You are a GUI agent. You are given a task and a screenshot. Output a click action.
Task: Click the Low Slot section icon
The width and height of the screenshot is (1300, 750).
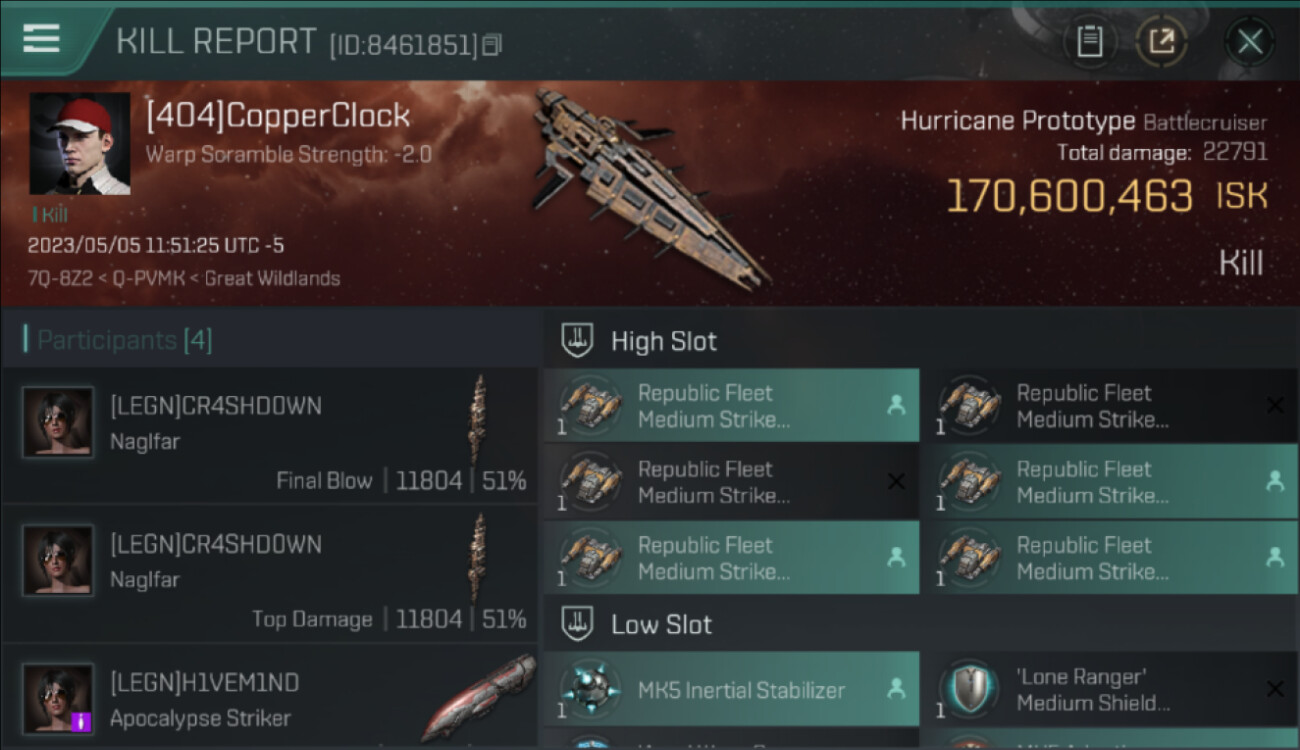pyautogui.click(x=577, y=625)
